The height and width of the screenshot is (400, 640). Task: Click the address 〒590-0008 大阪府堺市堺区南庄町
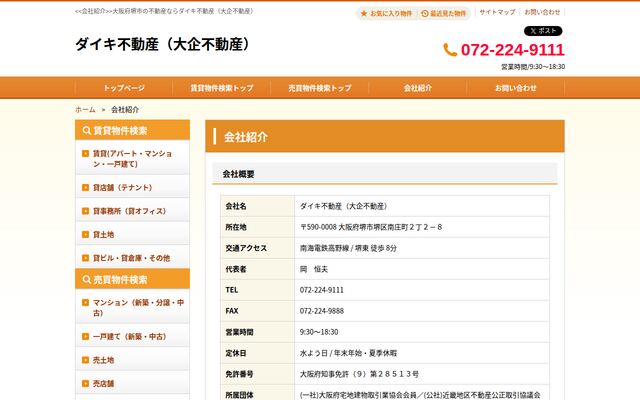pyautogui.click(x=371, y=227)
